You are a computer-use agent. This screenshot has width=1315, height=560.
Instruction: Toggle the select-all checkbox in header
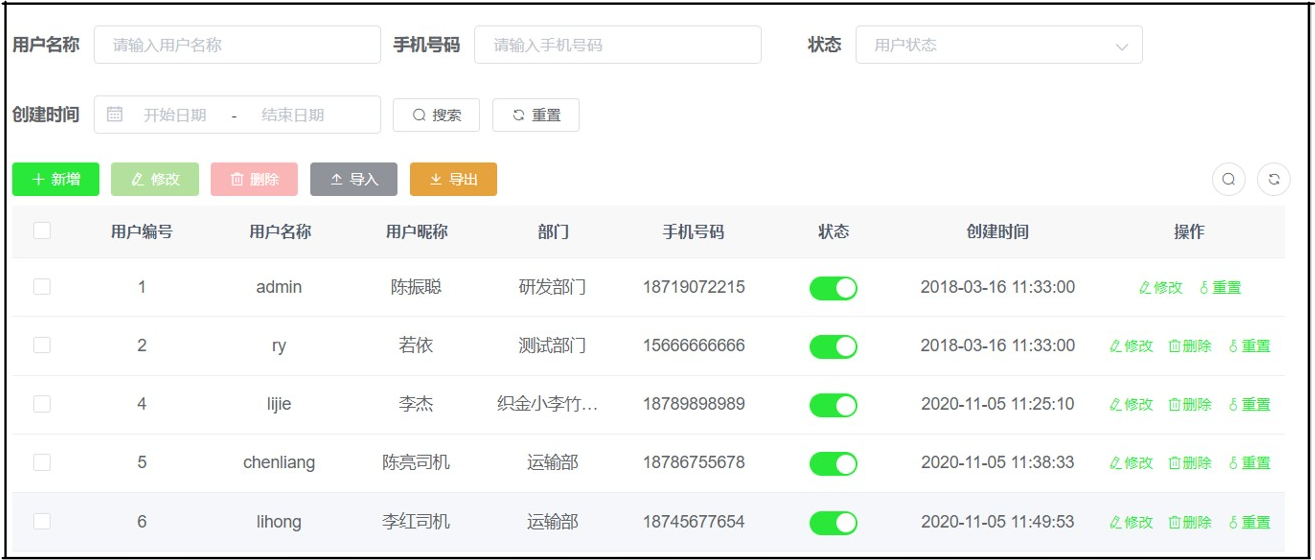[x=42, y=231]
